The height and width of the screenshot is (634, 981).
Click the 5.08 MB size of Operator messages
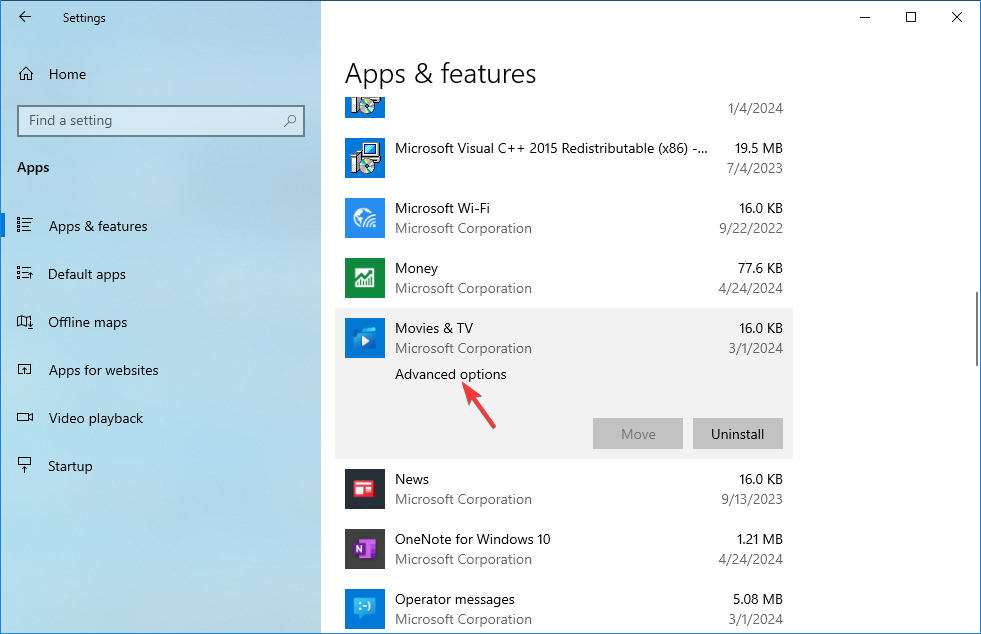click(758, 600)
